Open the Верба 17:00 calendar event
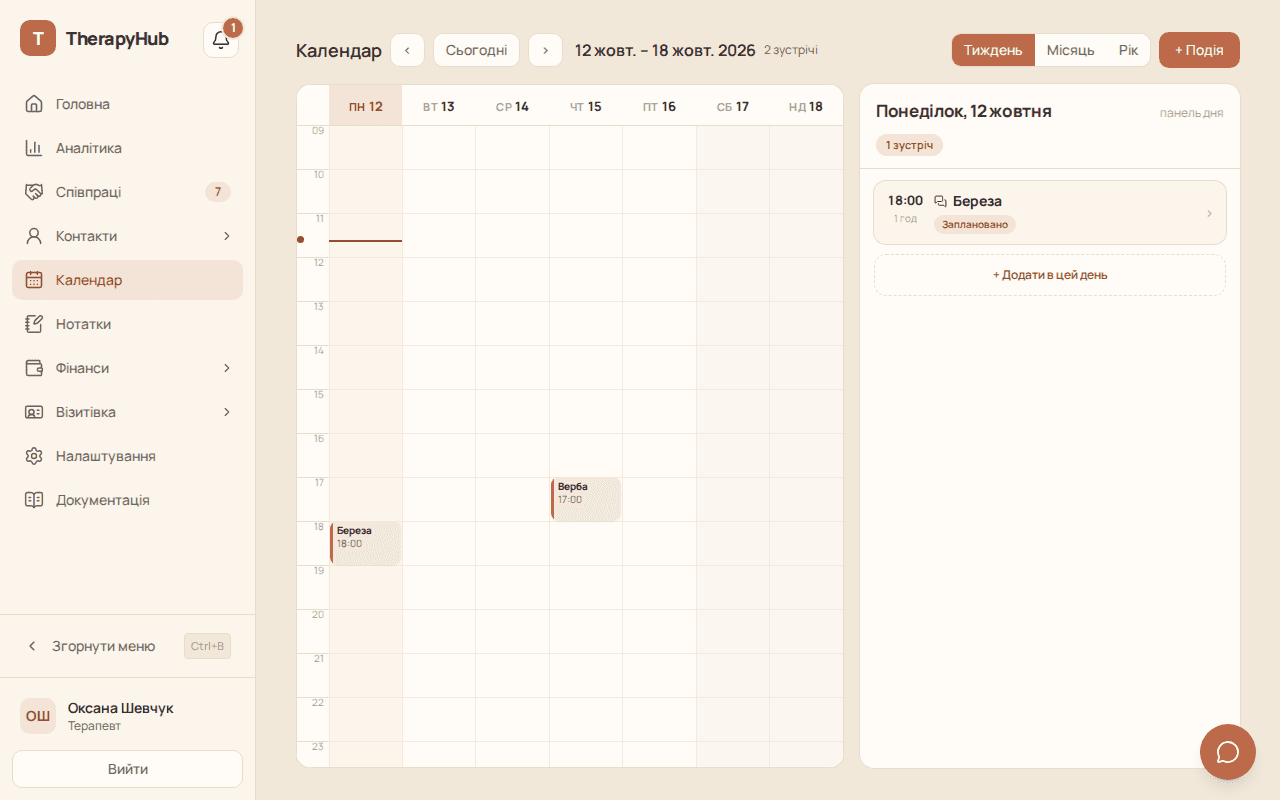This screenshot has width=1280, height=800. tap(586, 499)
